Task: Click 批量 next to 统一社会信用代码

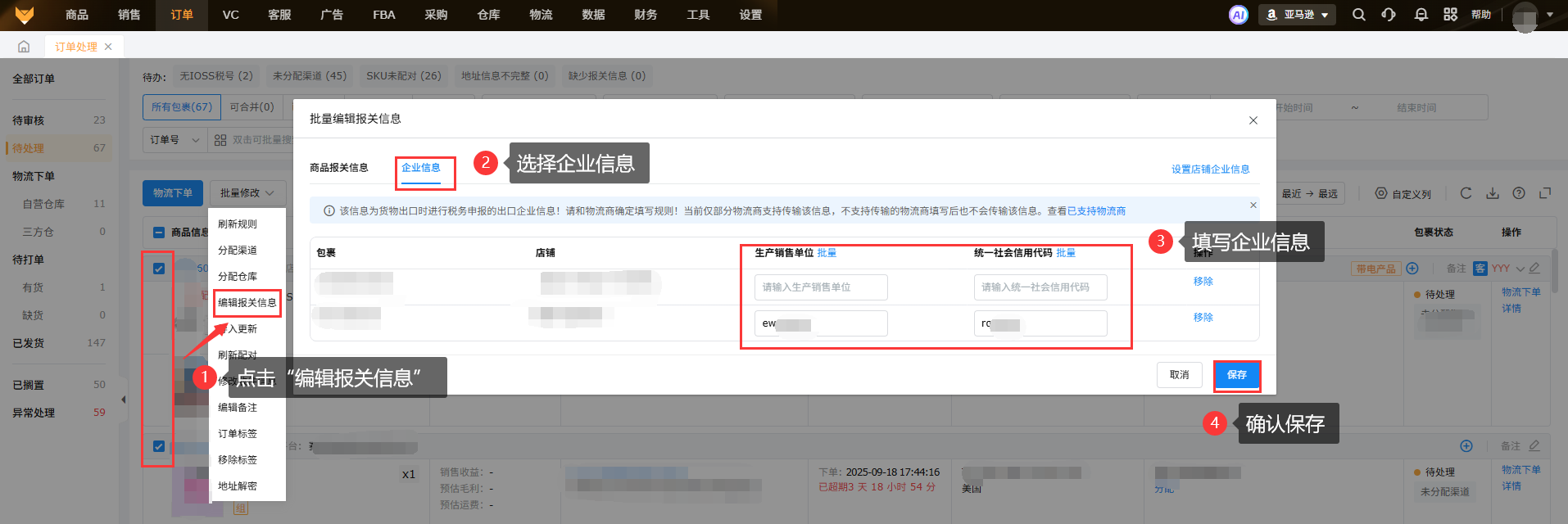Action: click(1066, 253)
